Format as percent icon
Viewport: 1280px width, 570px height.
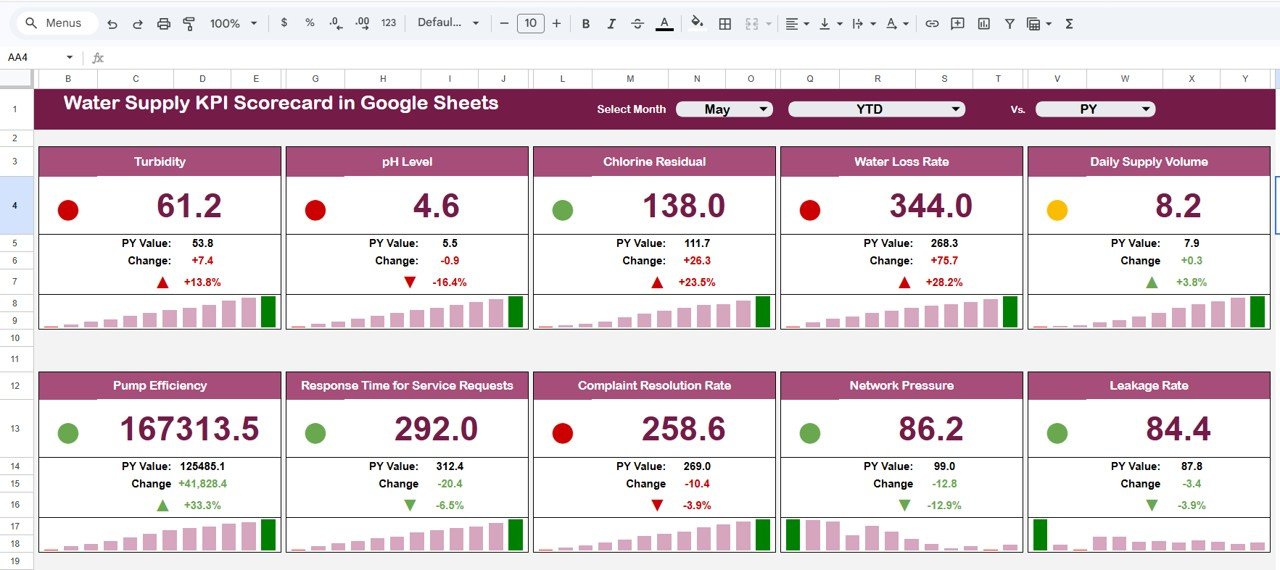click(x=310, y=23)
